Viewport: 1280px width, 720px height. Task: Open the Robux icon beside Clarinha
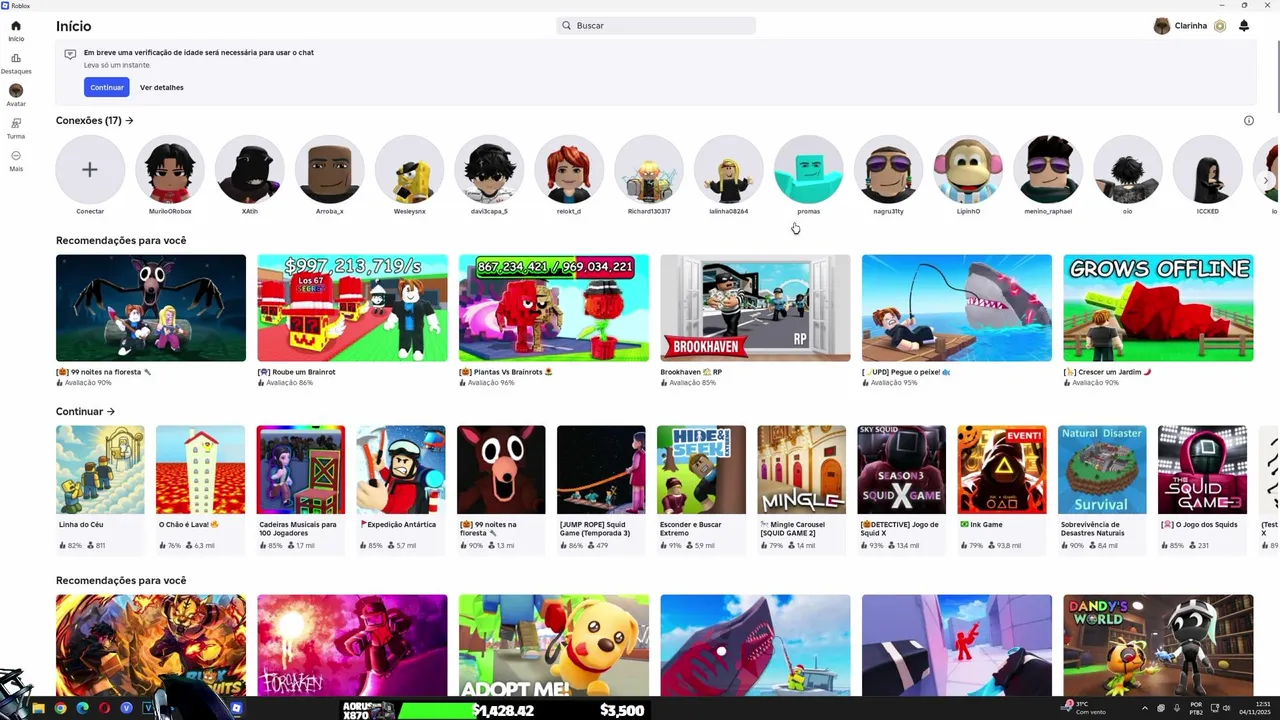point(1220,26)
